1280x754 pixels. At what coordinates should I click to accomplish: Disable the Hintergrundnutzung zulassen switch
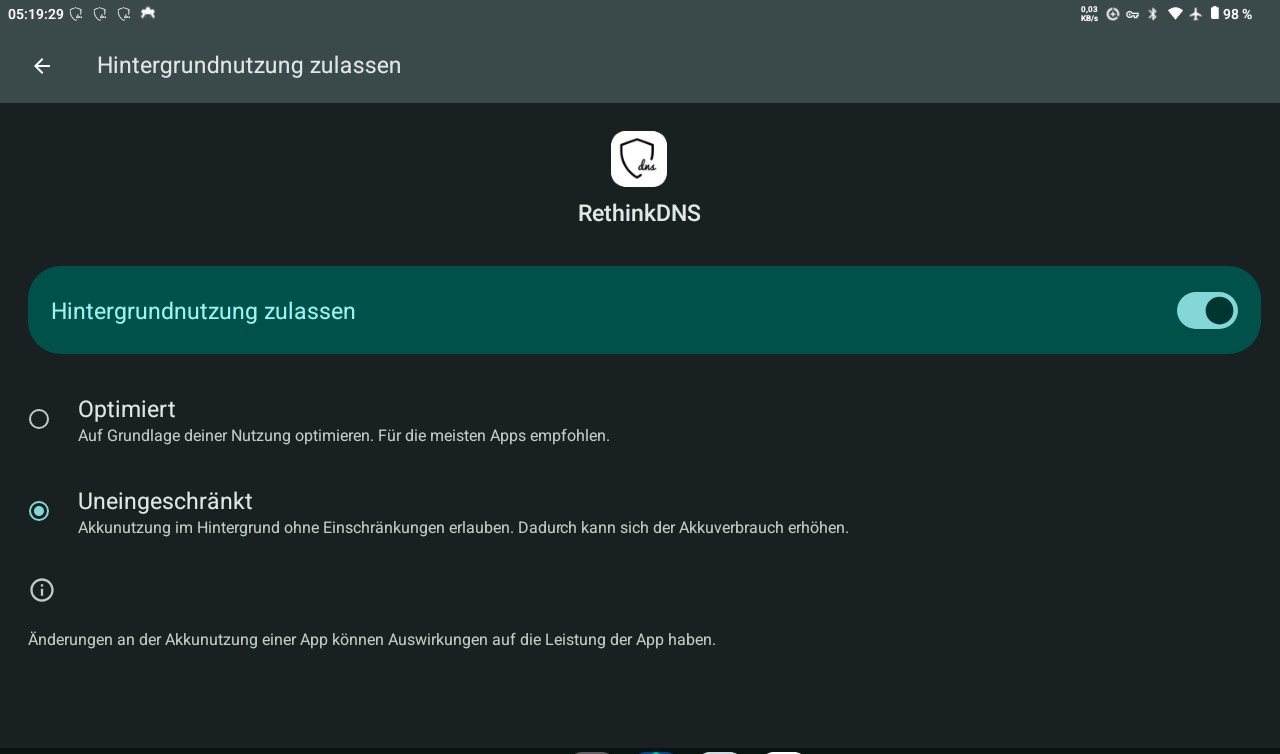[1207, 311]
